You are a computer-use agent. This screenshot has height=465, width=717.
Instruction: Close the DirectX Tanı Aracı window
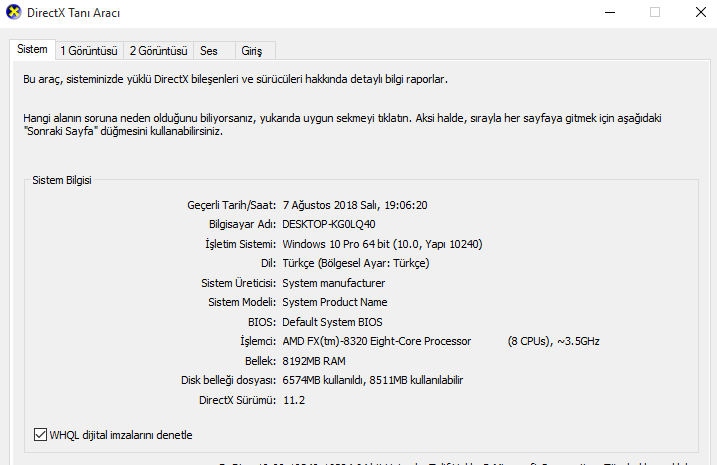coord(700,12)
